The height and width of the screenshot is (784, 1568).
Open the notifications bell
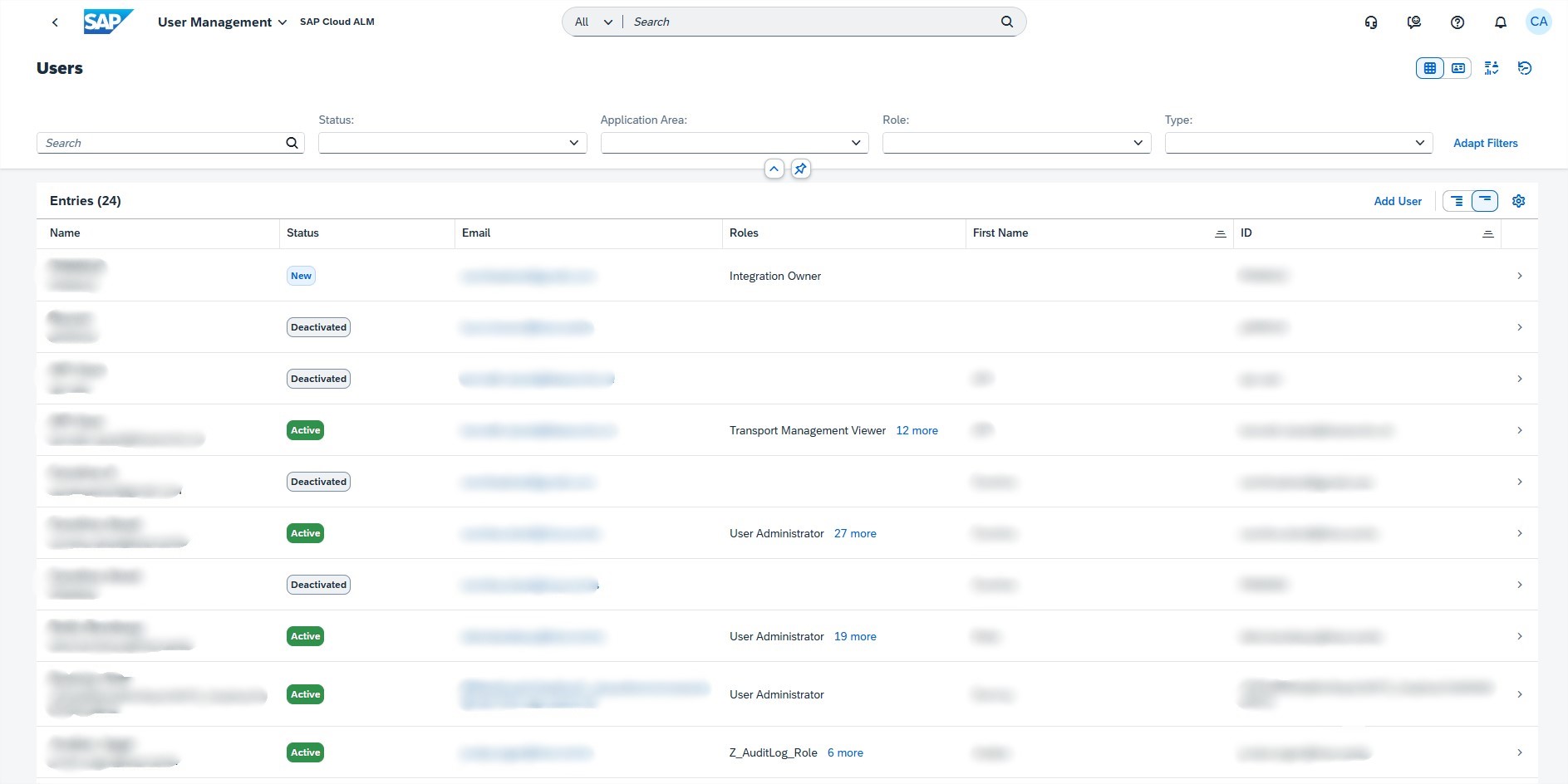coord(1501,22)
